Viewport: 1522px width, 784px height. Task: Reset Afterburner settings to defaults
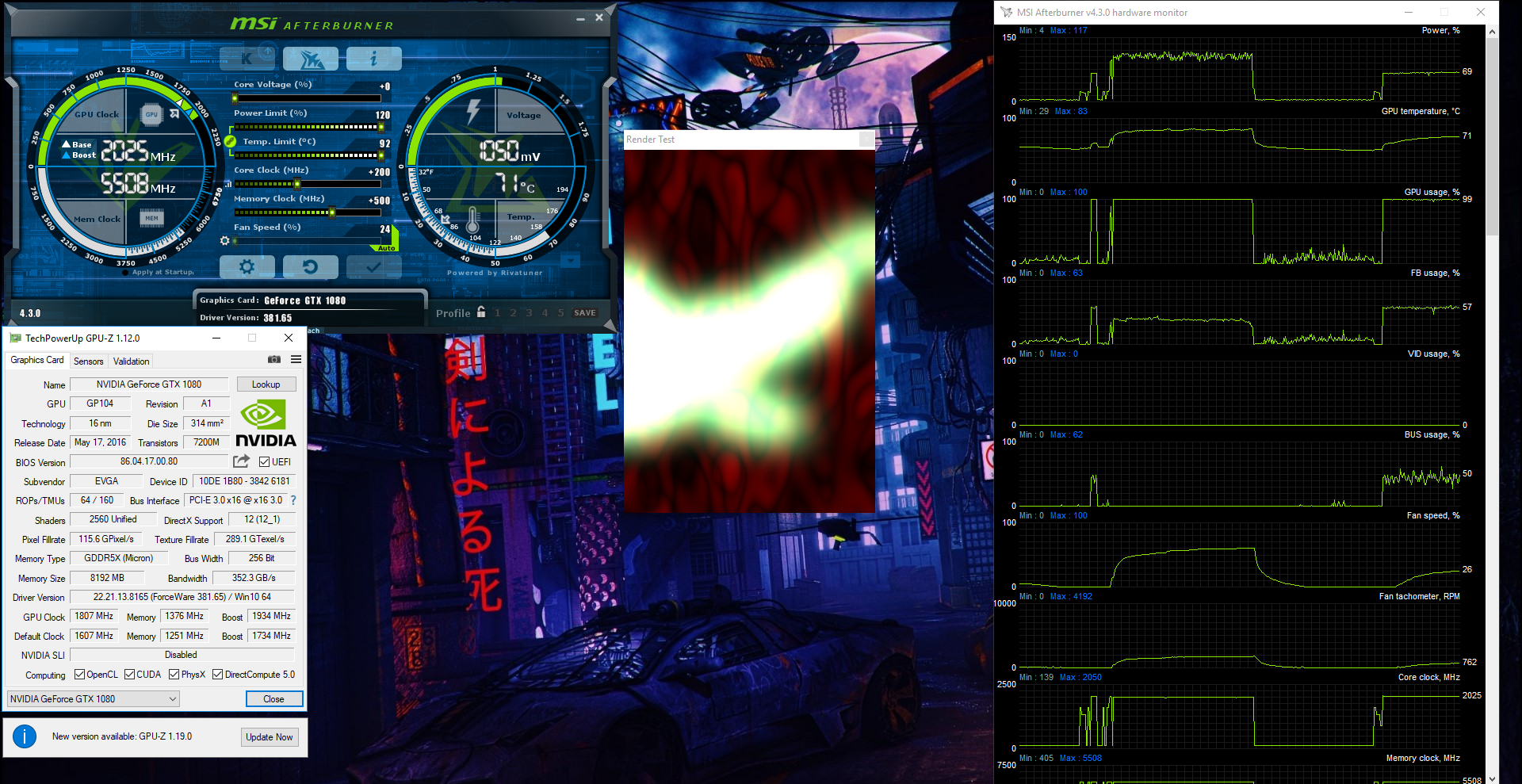[310, 267]
